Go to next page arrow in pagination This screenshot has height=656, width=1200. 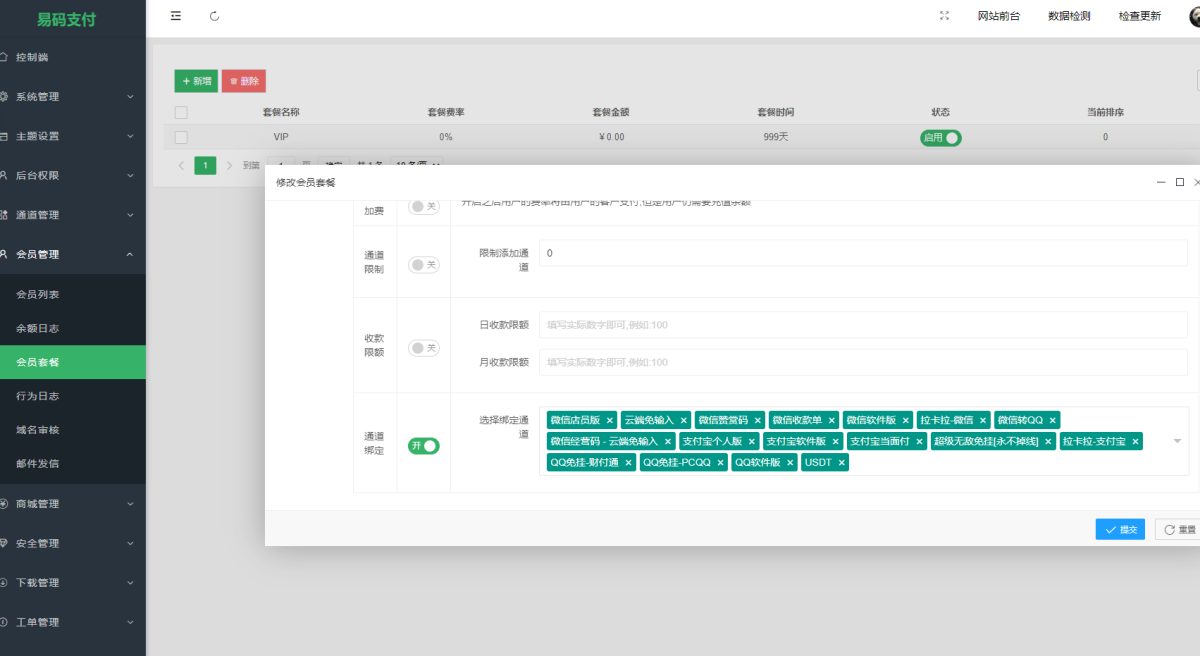coord(229,165)
